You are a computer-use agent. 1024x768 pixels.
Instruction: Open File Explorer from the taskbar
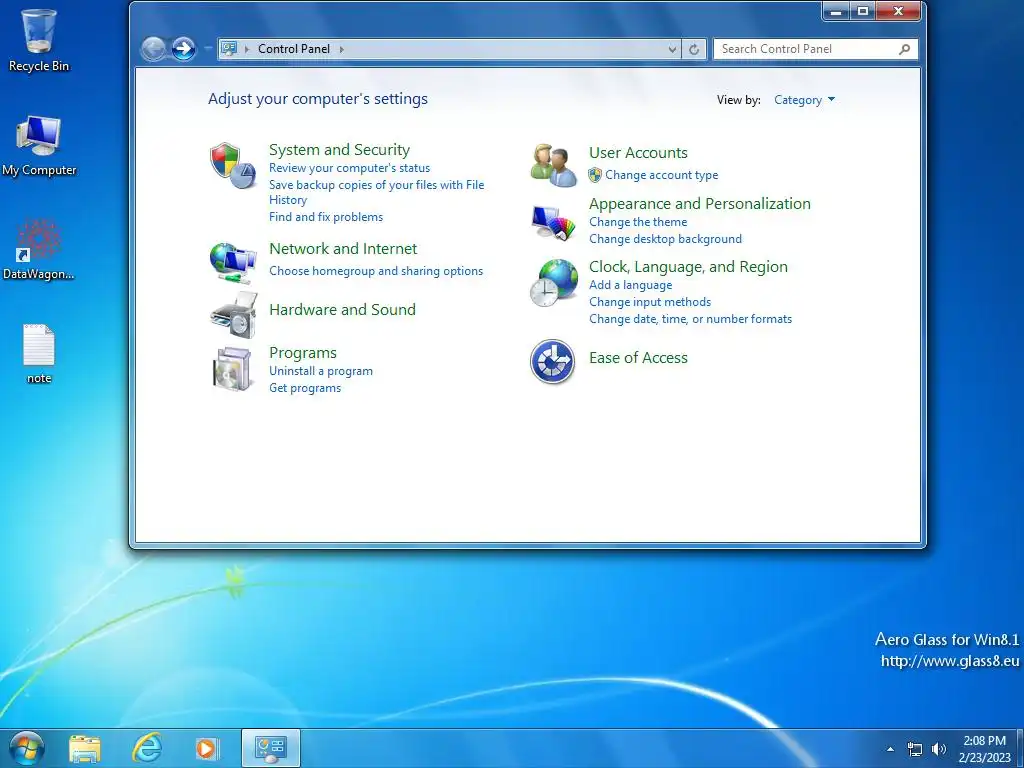point(85,748)
